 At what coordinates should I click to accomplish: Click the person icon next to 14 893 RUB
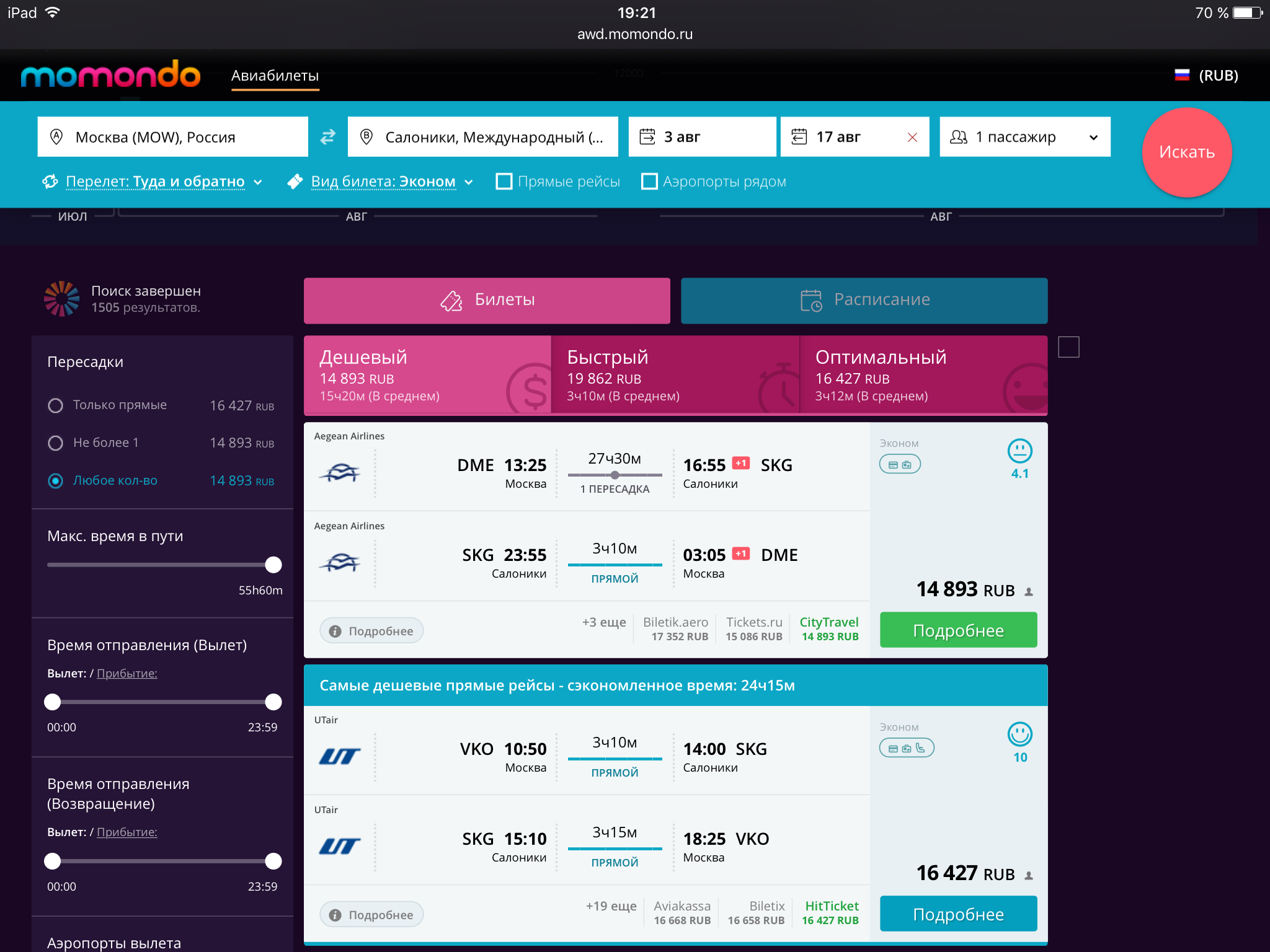(x=1029, y=592)
